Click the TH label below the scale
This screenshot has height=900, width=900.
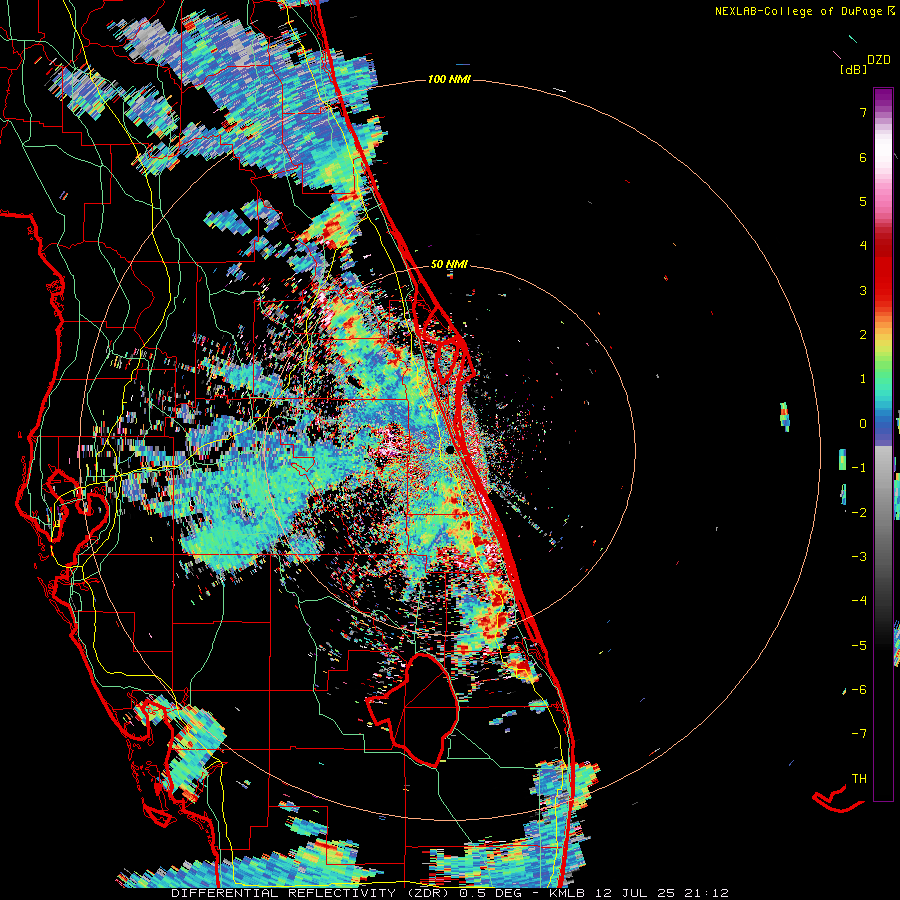point(859,778)
